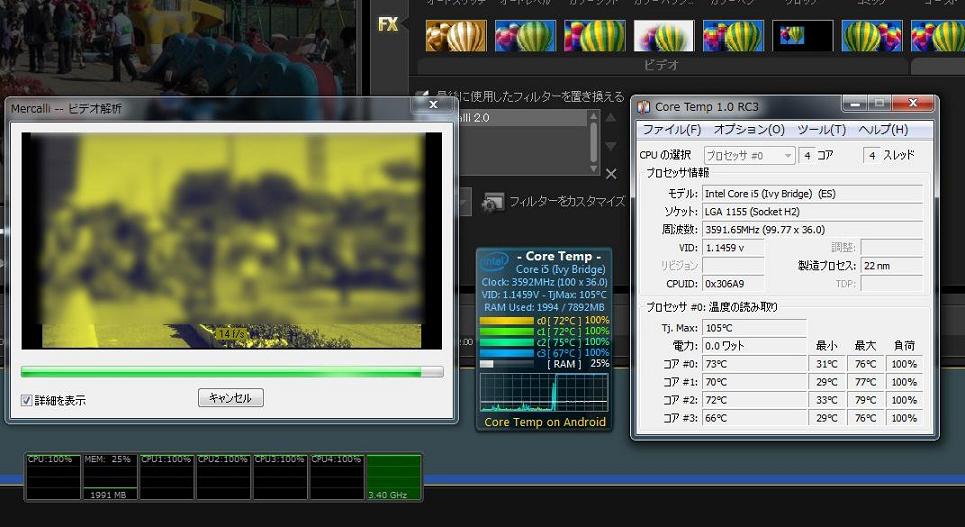965x527 pixels.
Task: Open the ヘルプ(H) menu in Core Temp
Action: [883, 130]
